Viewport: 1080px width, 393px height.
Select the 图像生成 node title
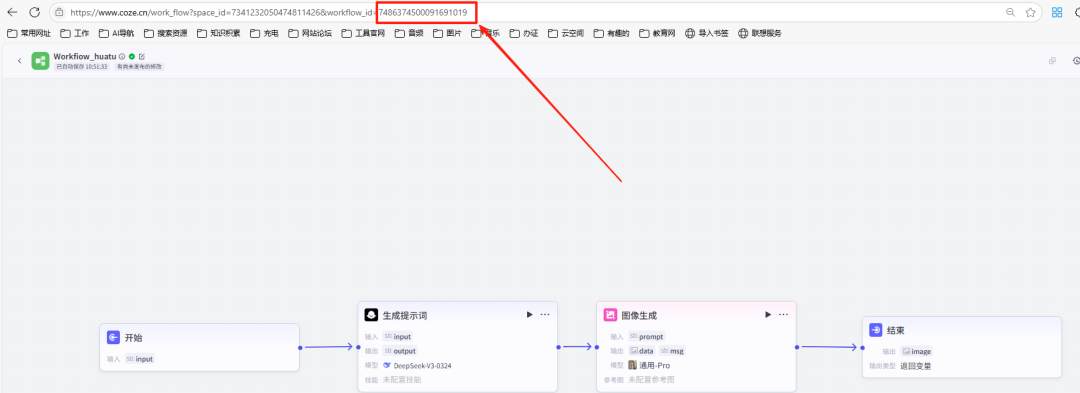pos(639,315)
